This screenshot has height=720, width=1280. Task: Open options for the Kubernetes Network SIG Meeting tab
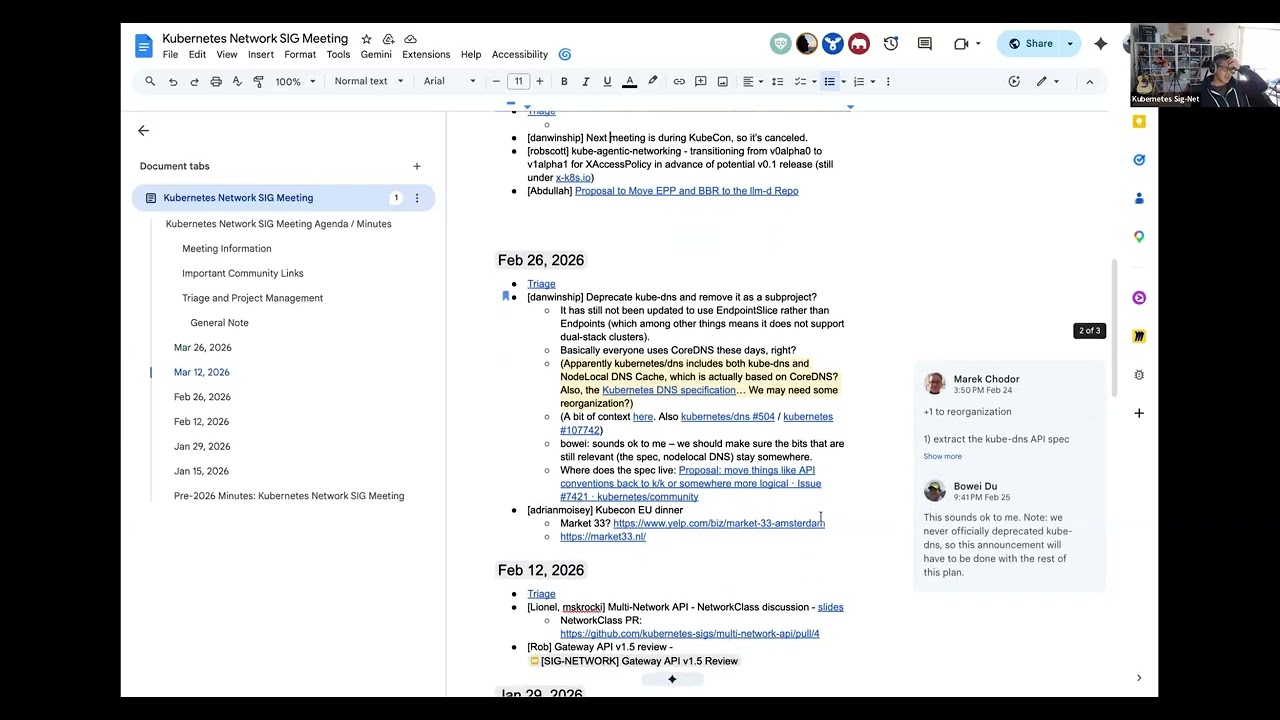pos(417,198)
